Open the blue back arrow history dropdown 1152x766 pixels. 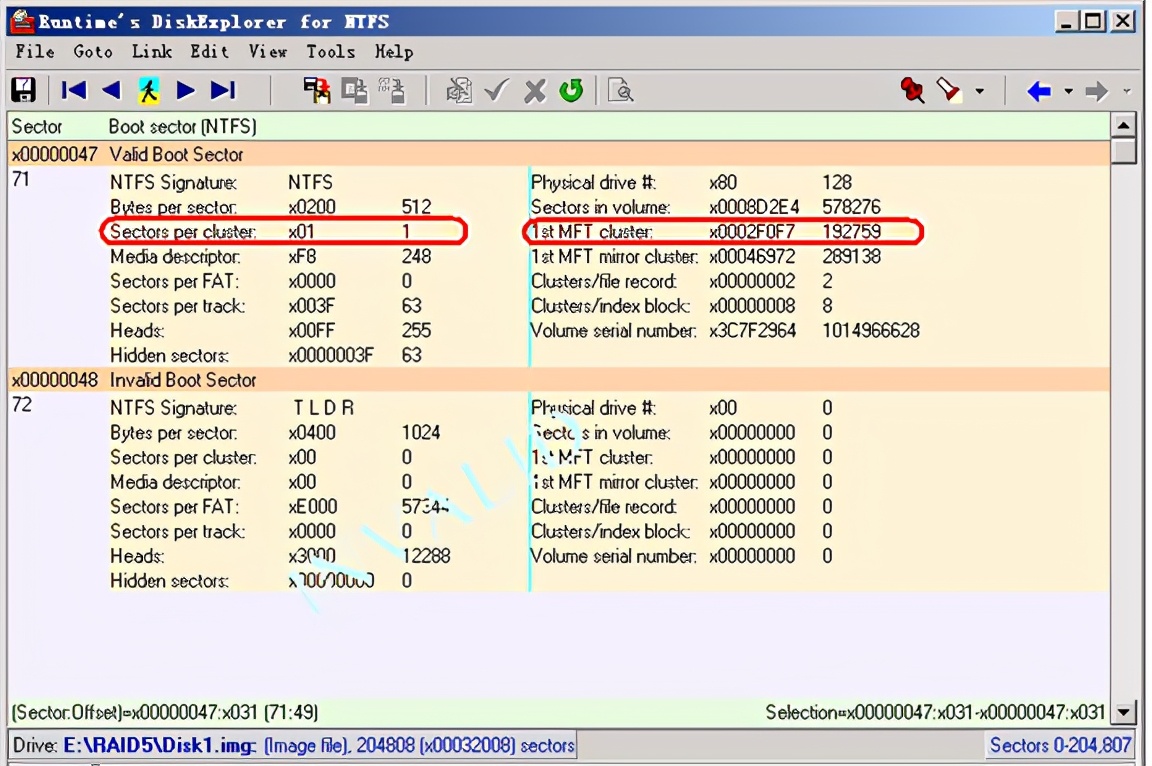click(1068, 92)
